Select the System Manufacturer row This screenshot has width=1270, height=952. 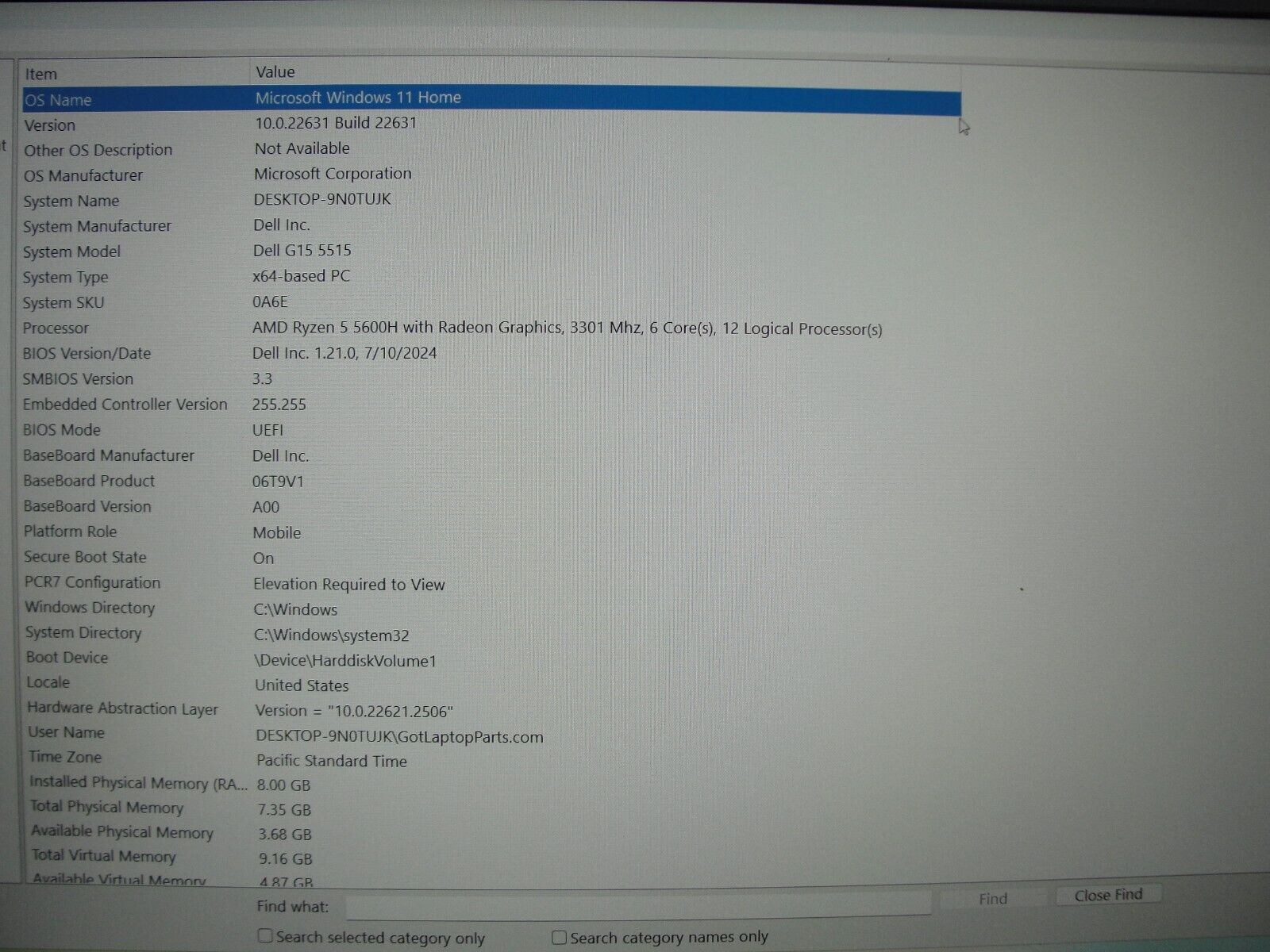tap(492, 226)
